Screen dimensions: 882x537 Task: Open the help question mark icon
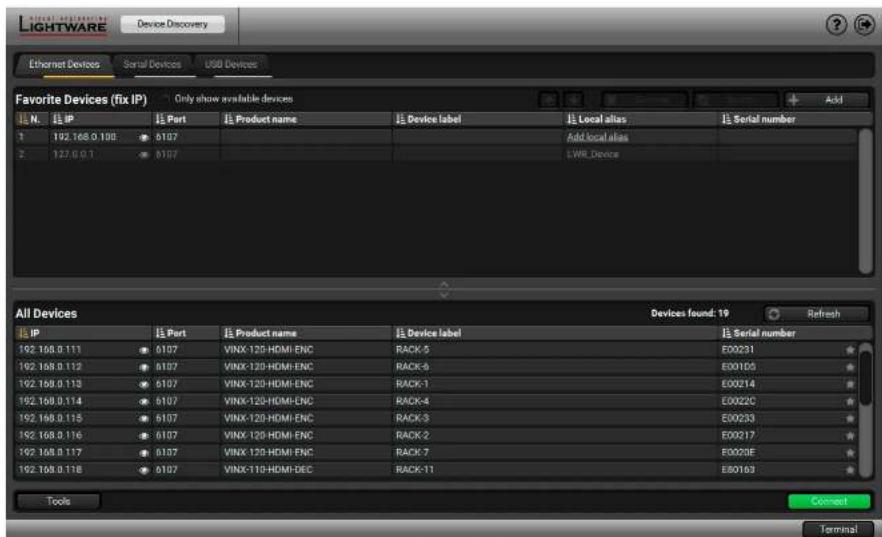coord(836,25)
